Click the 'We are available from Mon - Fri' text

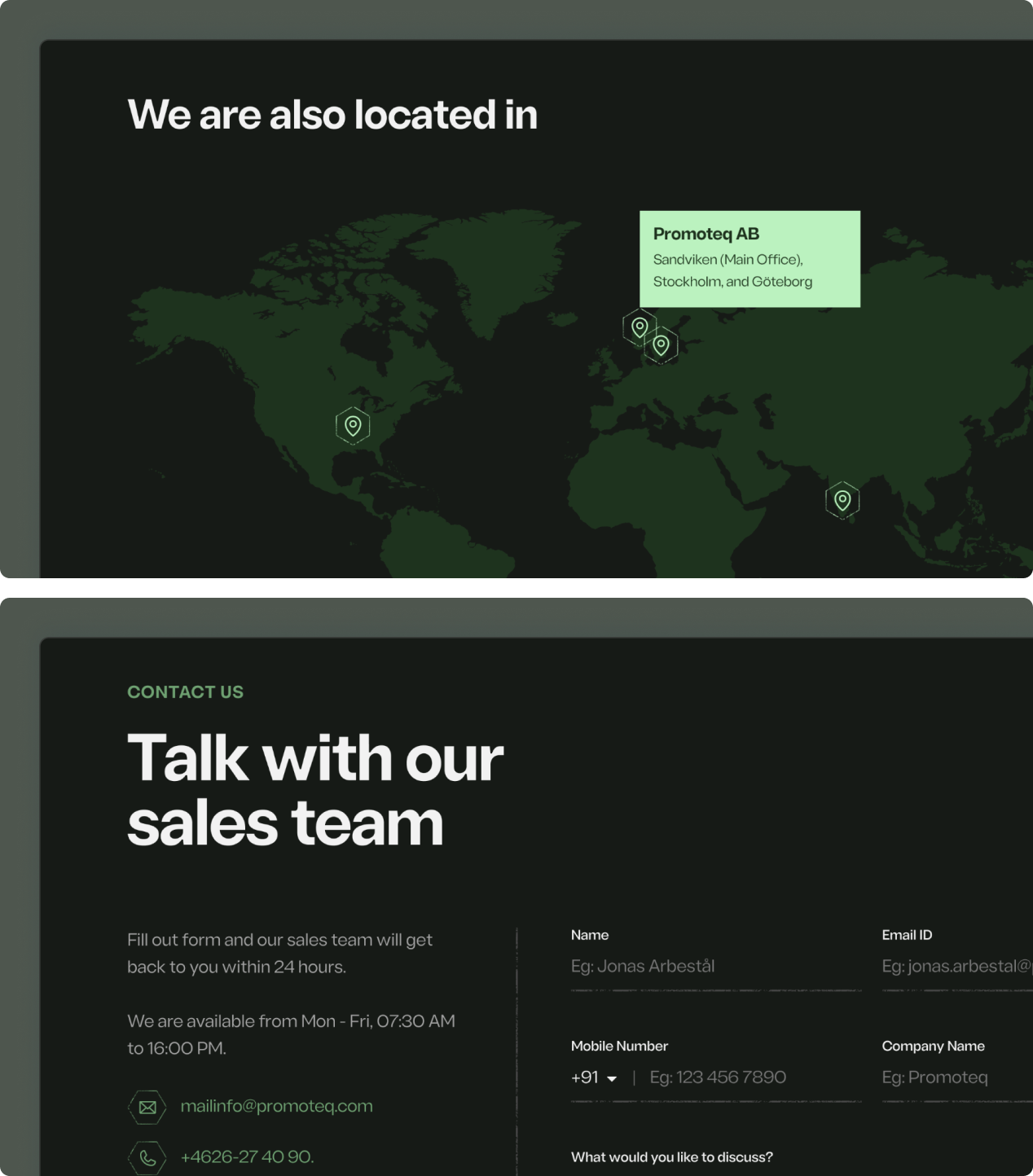[x=291, y=1034]
